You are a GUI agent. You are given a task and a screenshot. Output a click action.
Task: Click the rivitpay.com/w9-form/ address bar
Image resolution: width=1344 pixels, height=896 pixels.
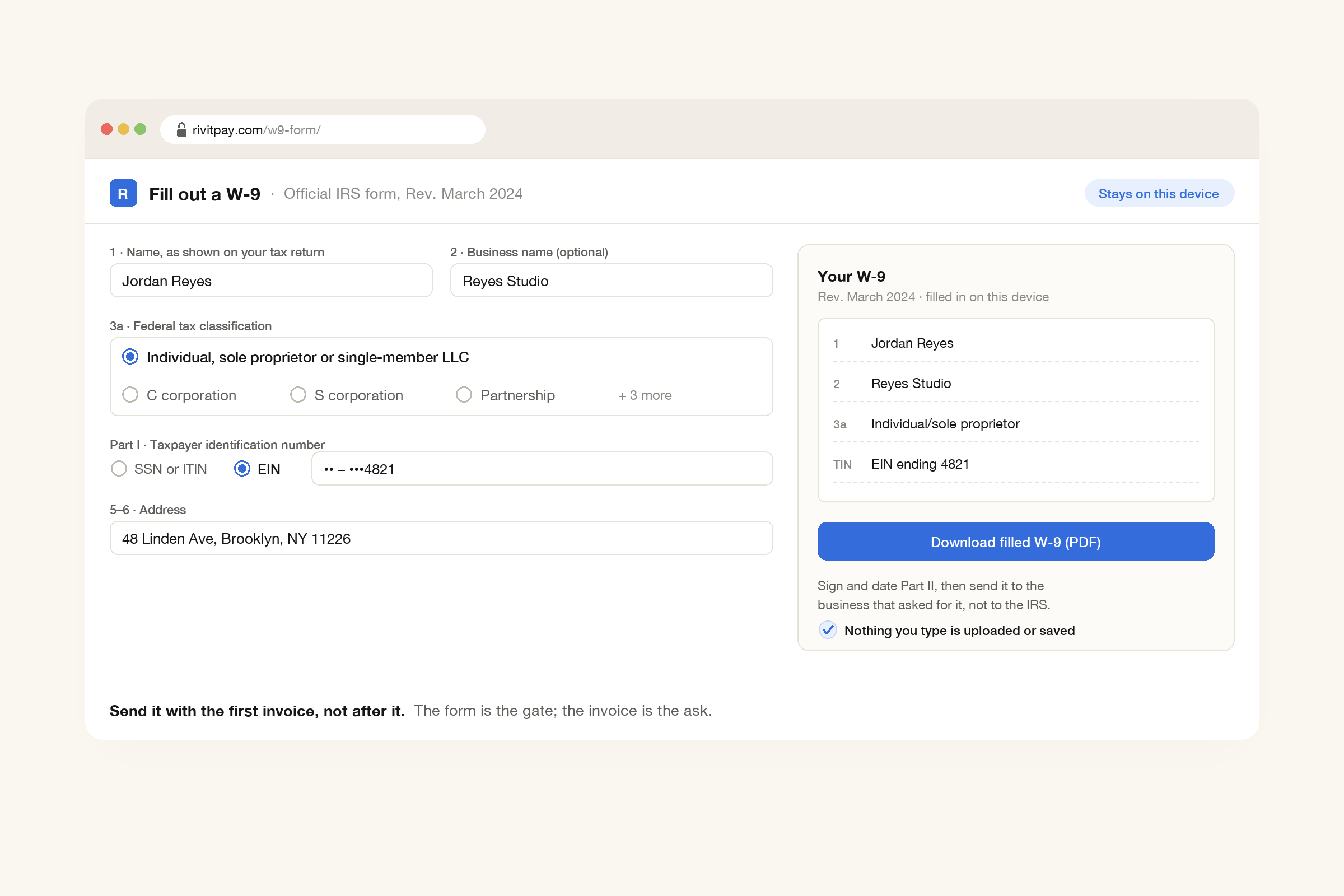[323, 130]
